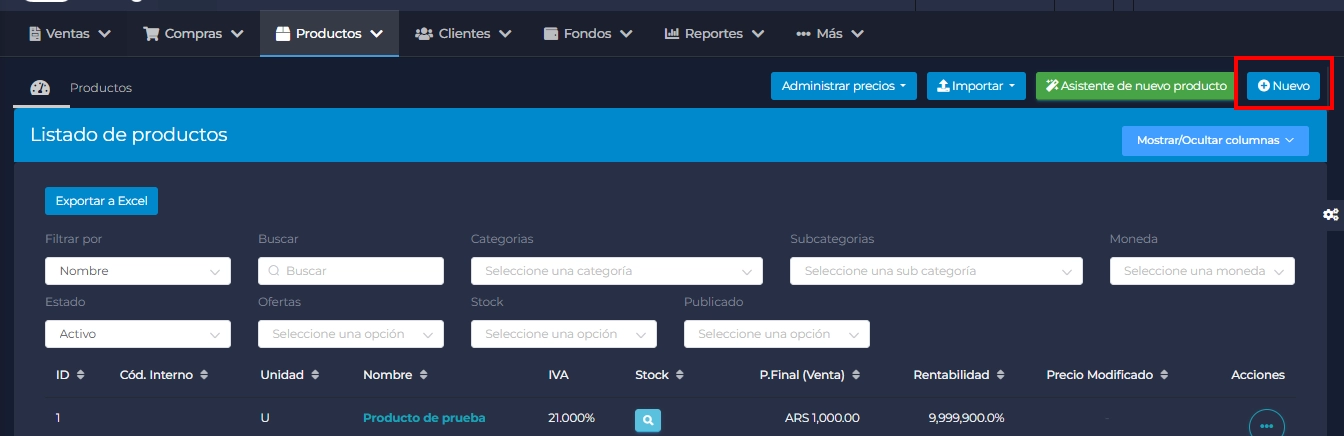This screenshot has width=1344, height=436.
Task: Expand Mostrar/Ocultar columnas dropdown
Action: click(1215, 140)
